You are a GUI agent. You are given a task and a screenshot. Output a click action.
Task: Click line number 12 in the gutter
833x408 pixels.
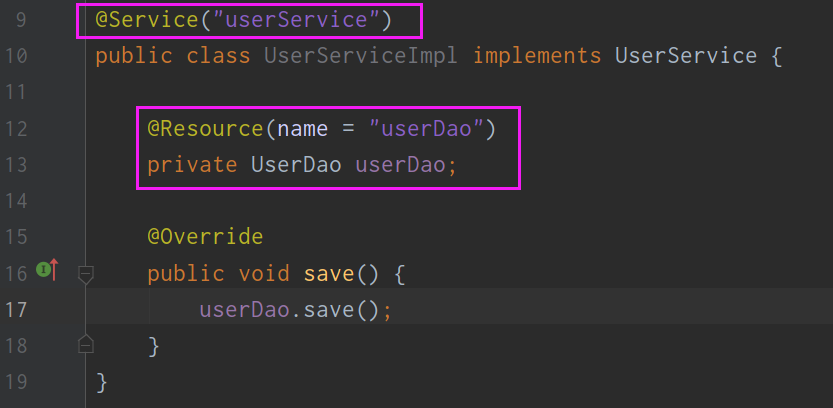pyautogui.click(x=15, y=129)
